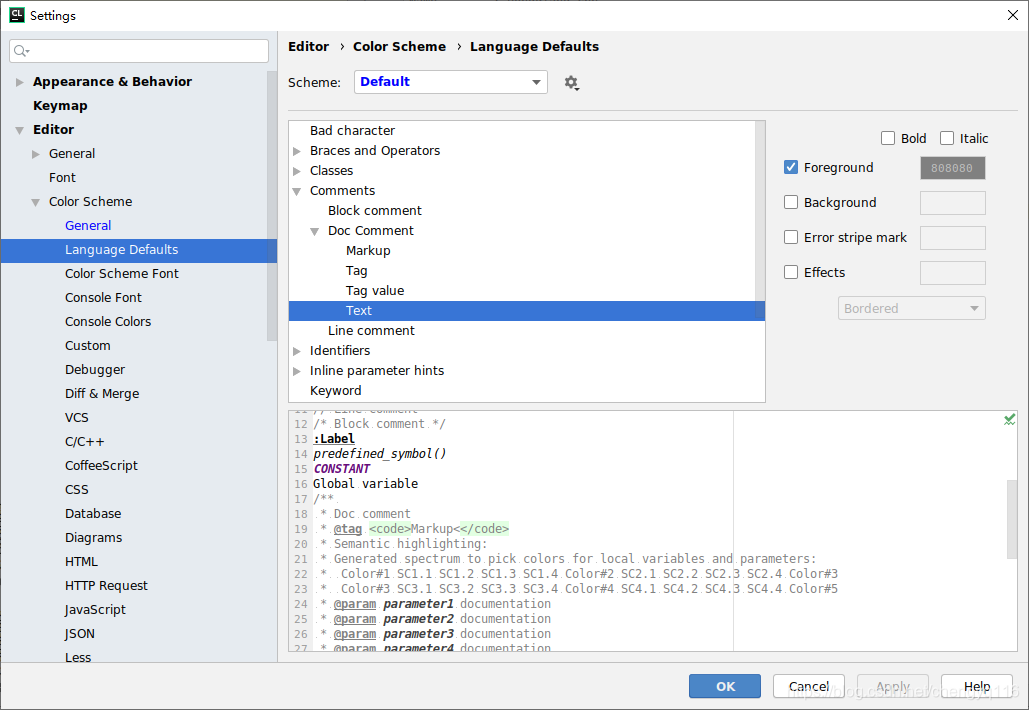Enable the Italic checkbox
This screenshot has height=710, width=1029.
(947, 138)
